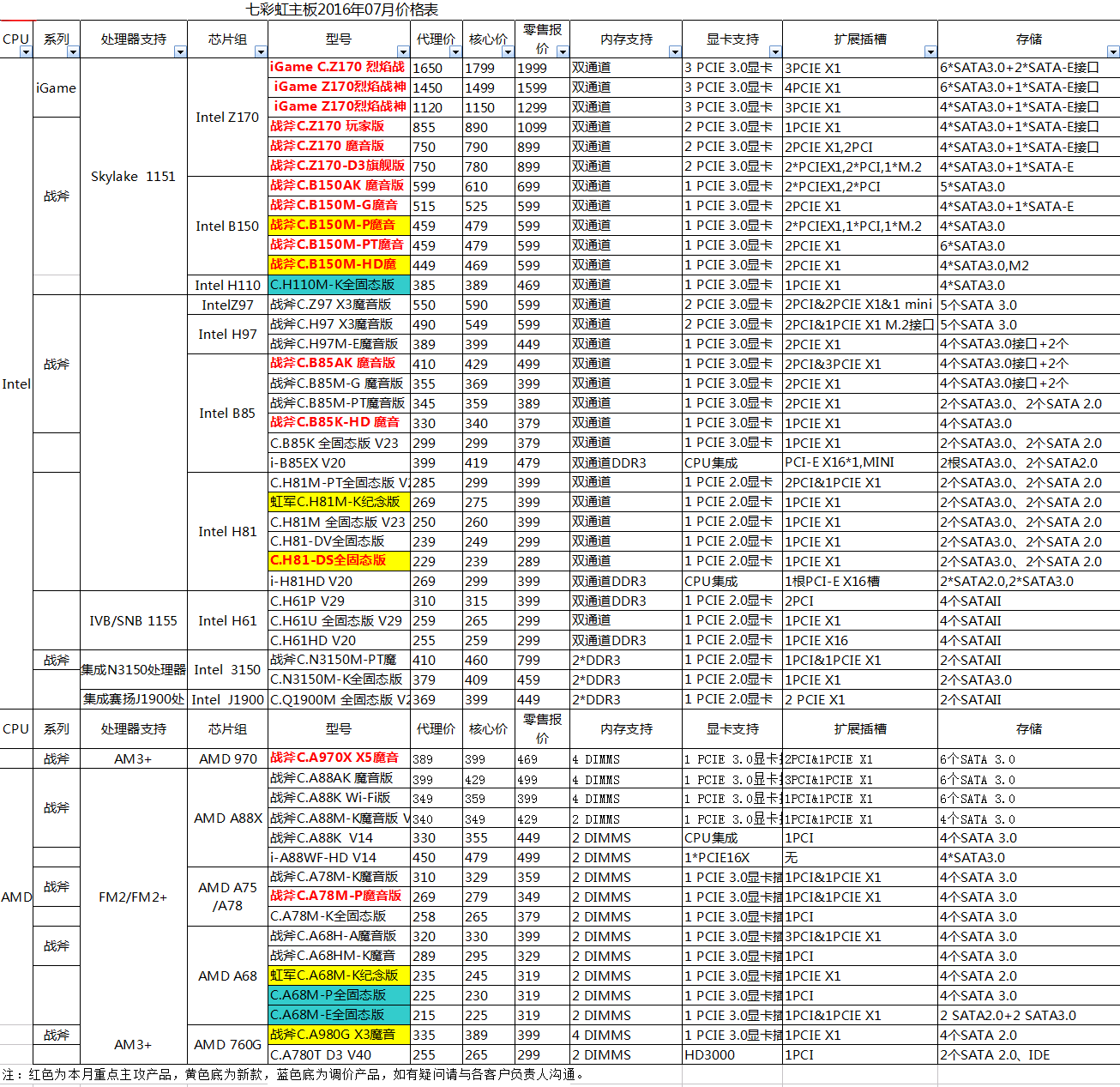This screenshot has height=1087, width=1120.
Task: Open the 芯片组 column filter dropdown
Action: (x=261, y=52)
